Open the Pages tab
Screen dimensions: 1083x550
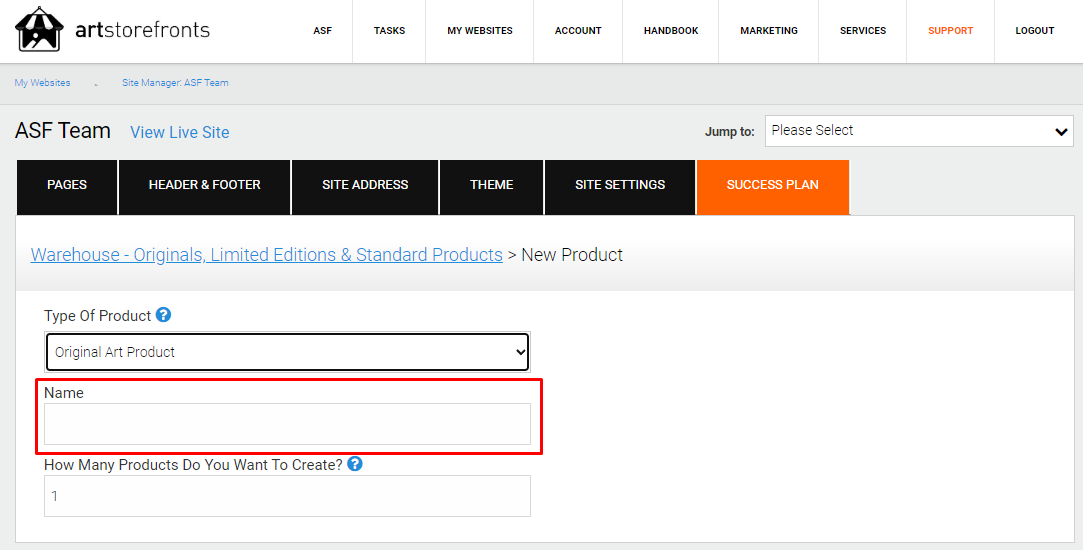[x=67, y=186]
